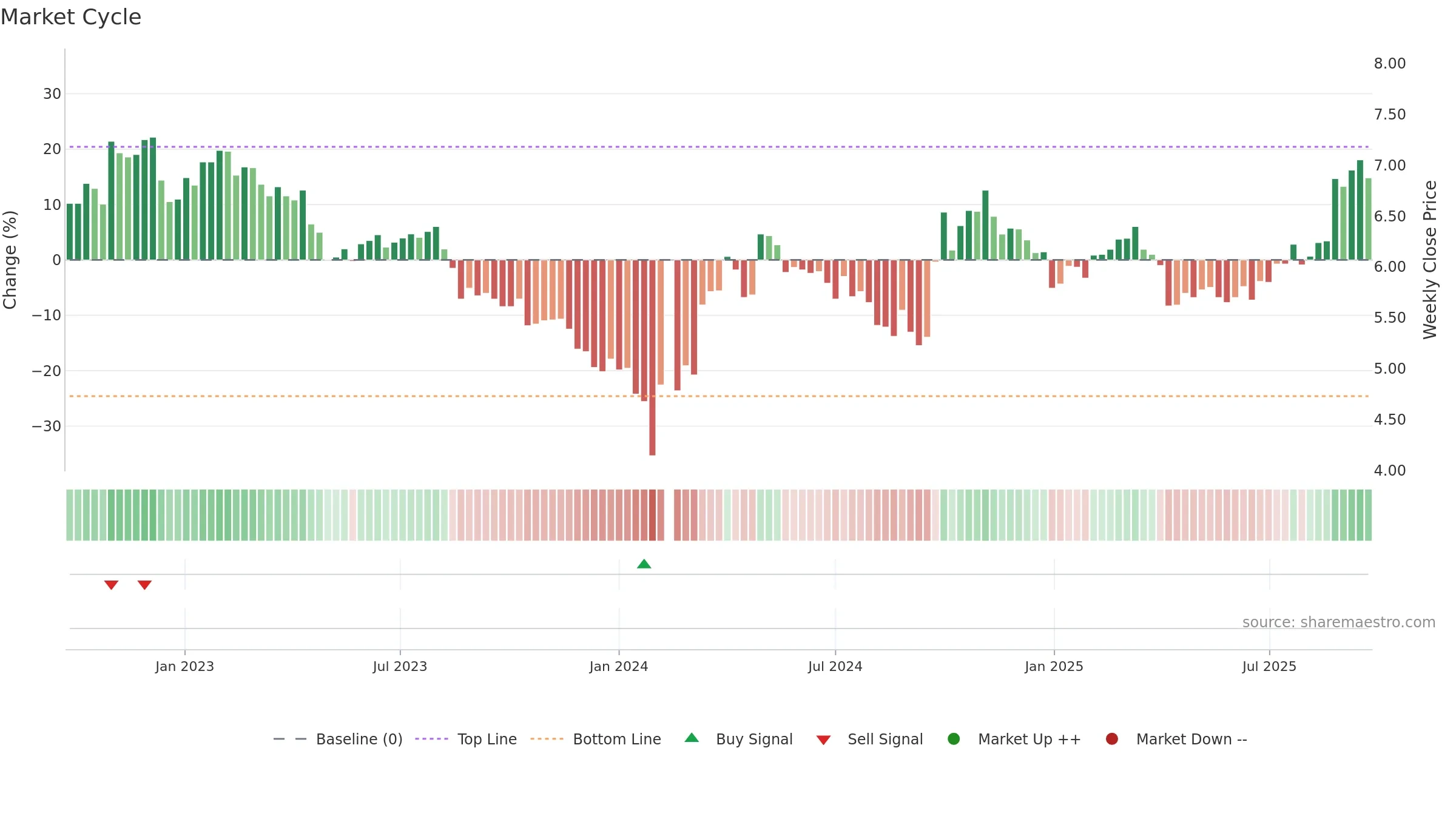Image resolution: width=1456 pixels, height=819 pixels.
Task: Click the Baseline (0) dashed line legend icon
Action: tap(290, 739)
